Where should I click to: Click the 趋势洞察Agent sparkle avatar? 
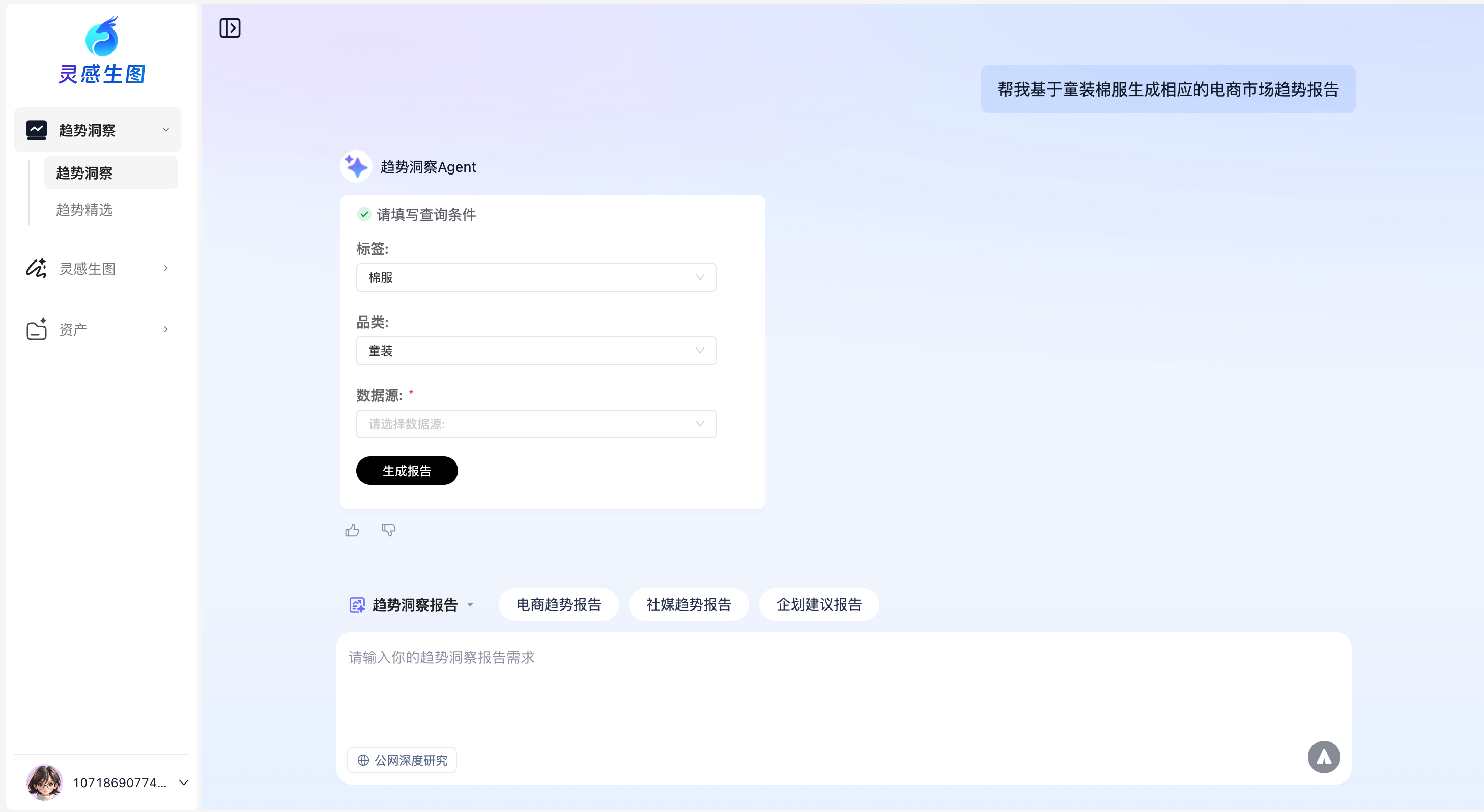[x=356, y=167]
